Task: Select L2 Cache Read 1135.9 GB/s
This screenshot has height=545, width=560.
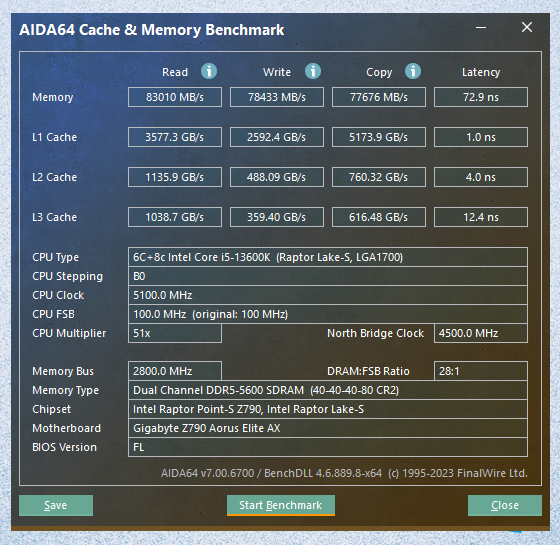Action: coord(175,177)
